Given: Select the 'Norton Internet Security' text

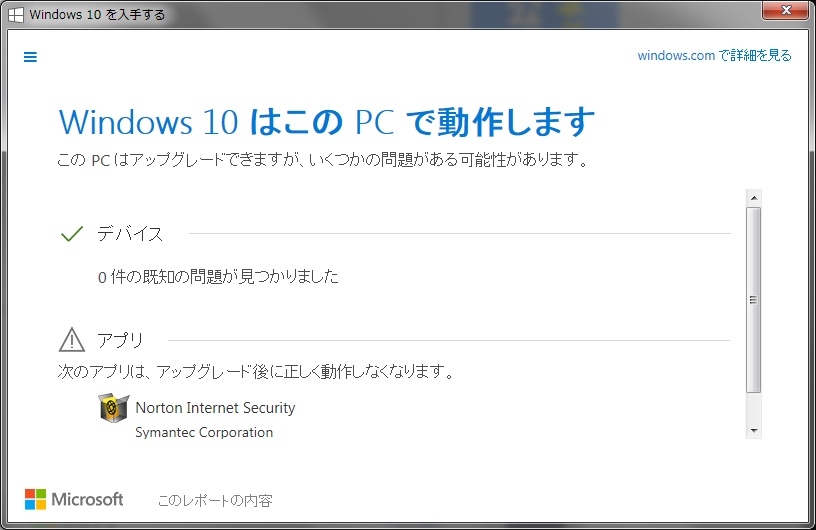Looking at the screenshot, I should 215,408.
